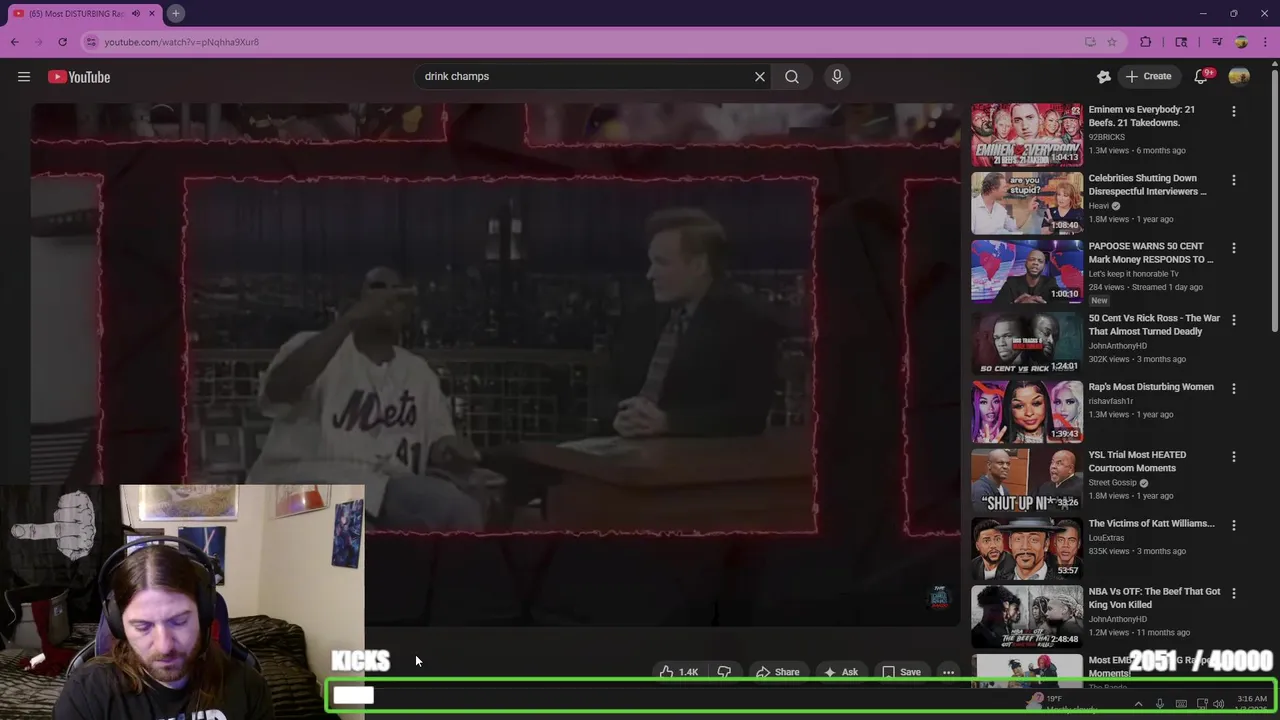This screenshot has height=720, width=1280.
Task: Dislike the video
Action: (724, 672)
